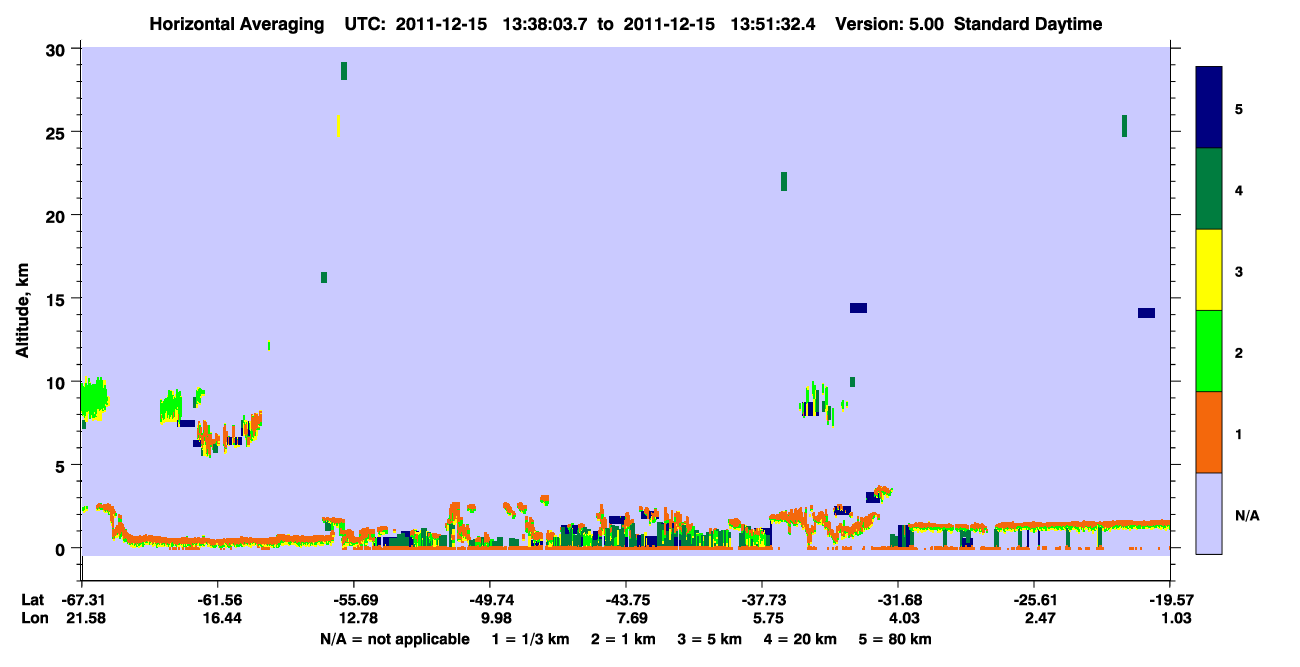Click latitude value -49.74
Screen dimensions: 1300x667
coord(490,600)
